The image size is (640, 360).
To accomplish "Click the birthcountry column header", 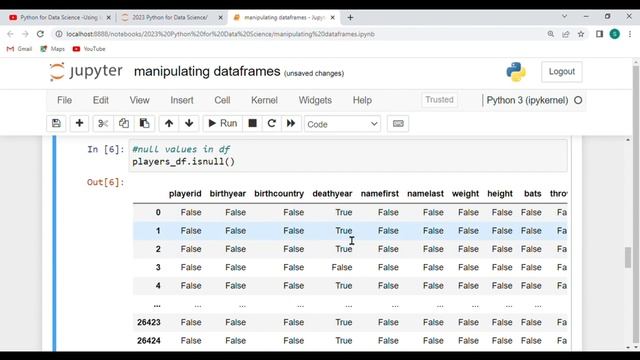I will 279,194.
